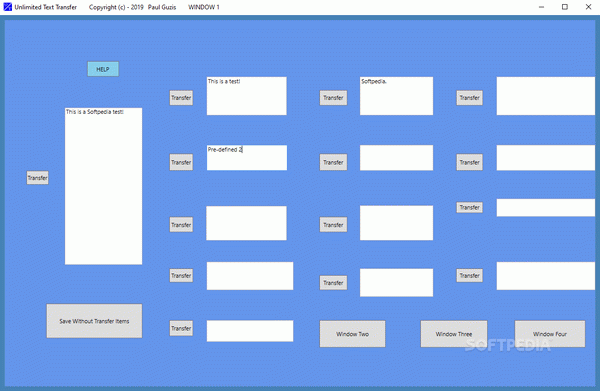Focus the empty box just left of Window Two
Viewport: 600px width, 391px height.
250,331
